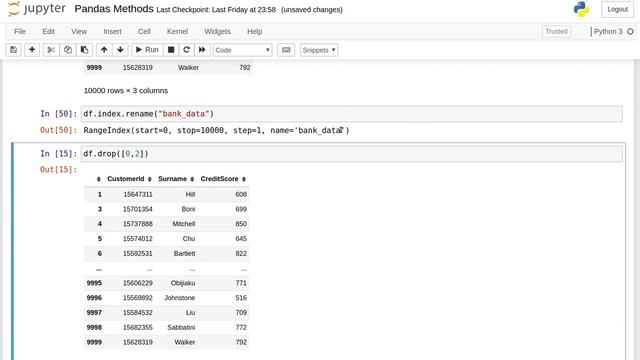Move selected cell up arrow
The image size is (640, 360).
coord(104,50)
